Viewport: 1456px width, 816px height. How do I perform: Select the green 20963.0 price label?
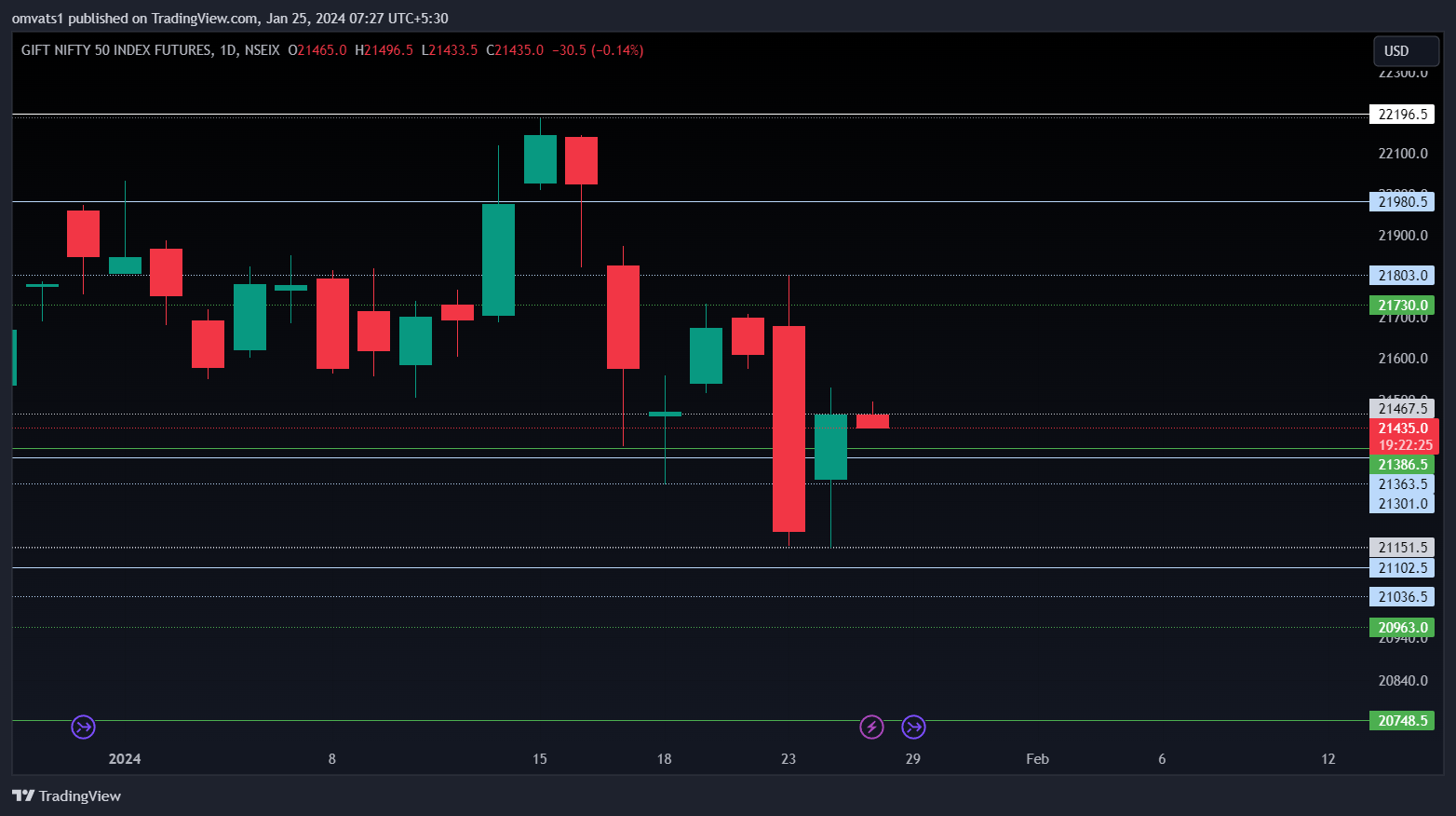[x=1402, y=627]
